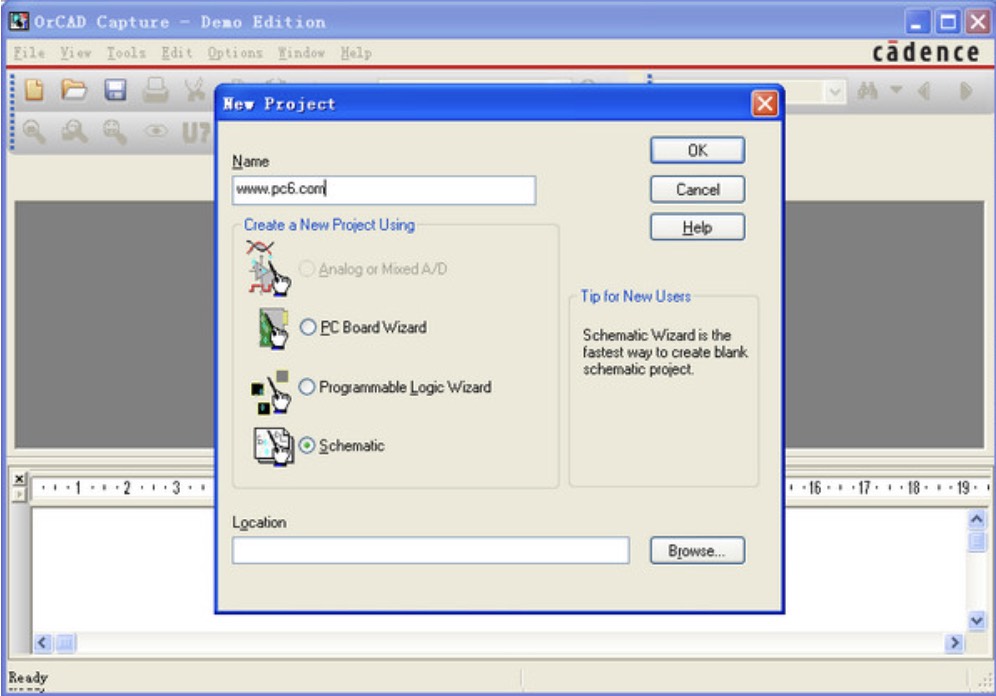Click into the Location text field
Screen dimensions: 996x696
pos(430,551)
